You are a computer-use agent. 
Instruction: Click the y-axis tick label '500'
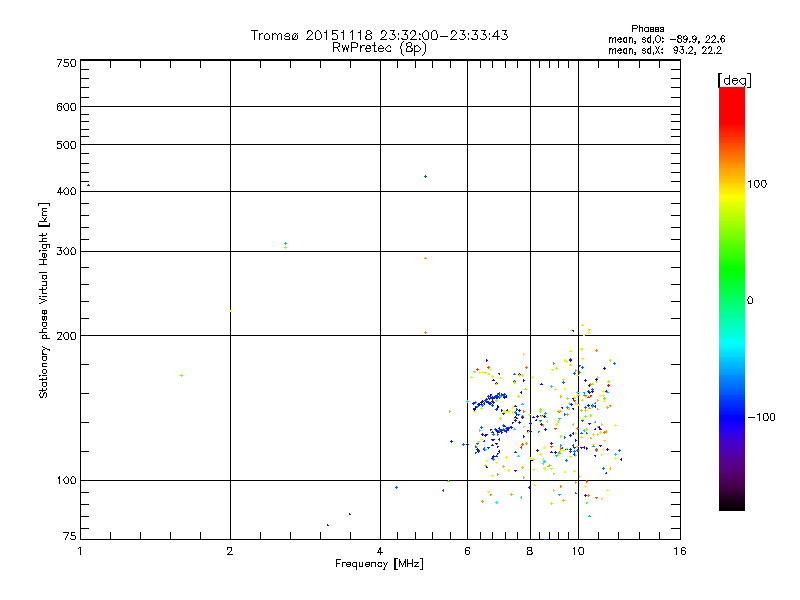tap(66, 145)
